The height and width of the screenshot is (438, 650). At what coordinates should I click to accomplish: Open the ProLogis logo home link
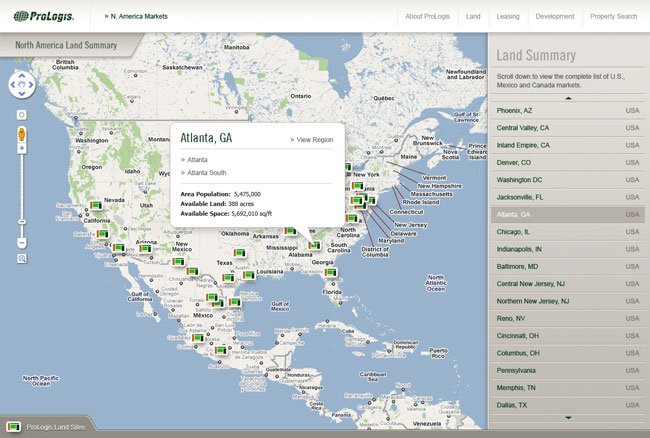pos(44,16)
